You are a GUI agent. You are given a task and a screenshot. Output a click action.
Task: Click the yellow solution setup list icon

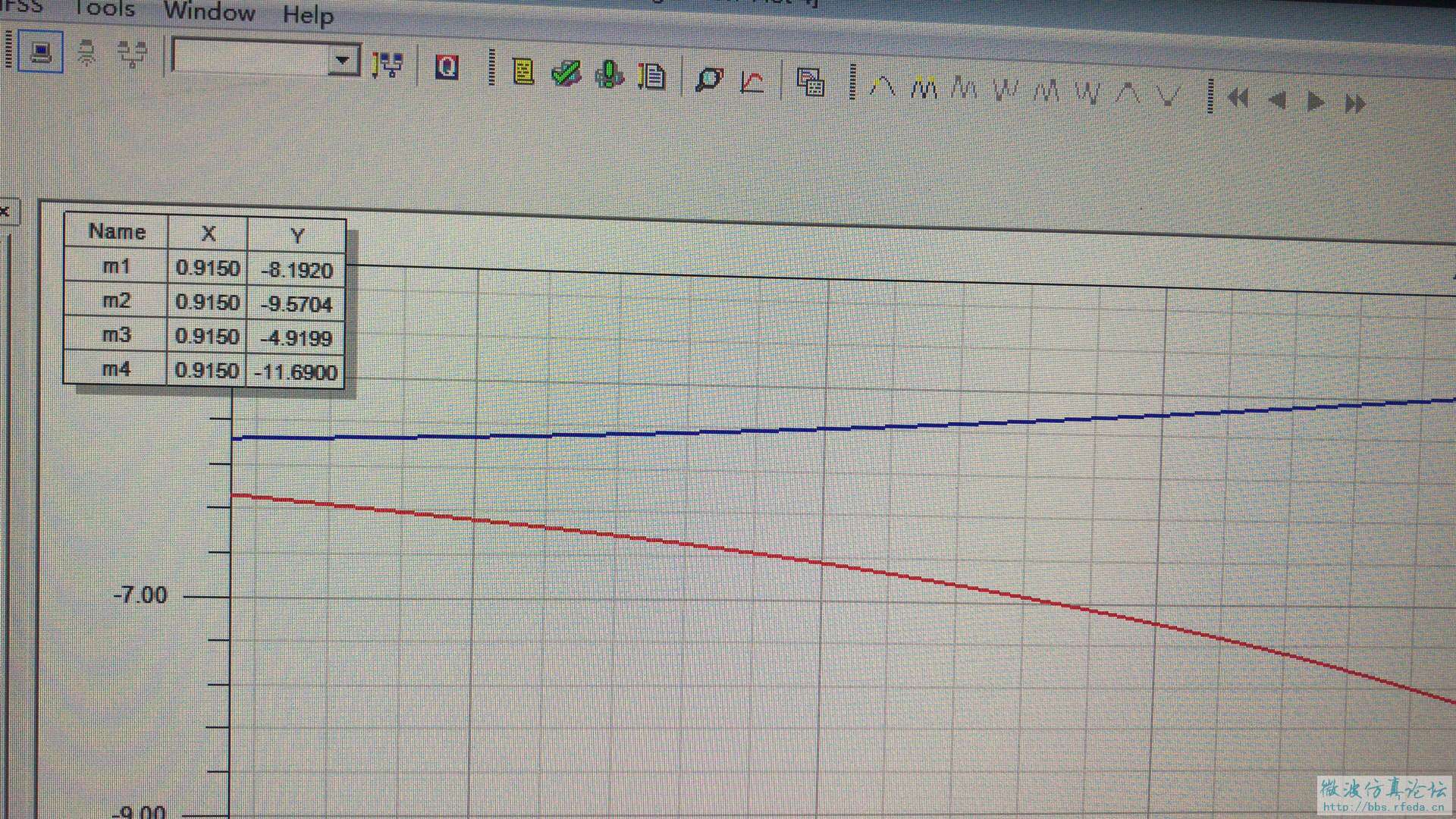[x=523, y=72]
